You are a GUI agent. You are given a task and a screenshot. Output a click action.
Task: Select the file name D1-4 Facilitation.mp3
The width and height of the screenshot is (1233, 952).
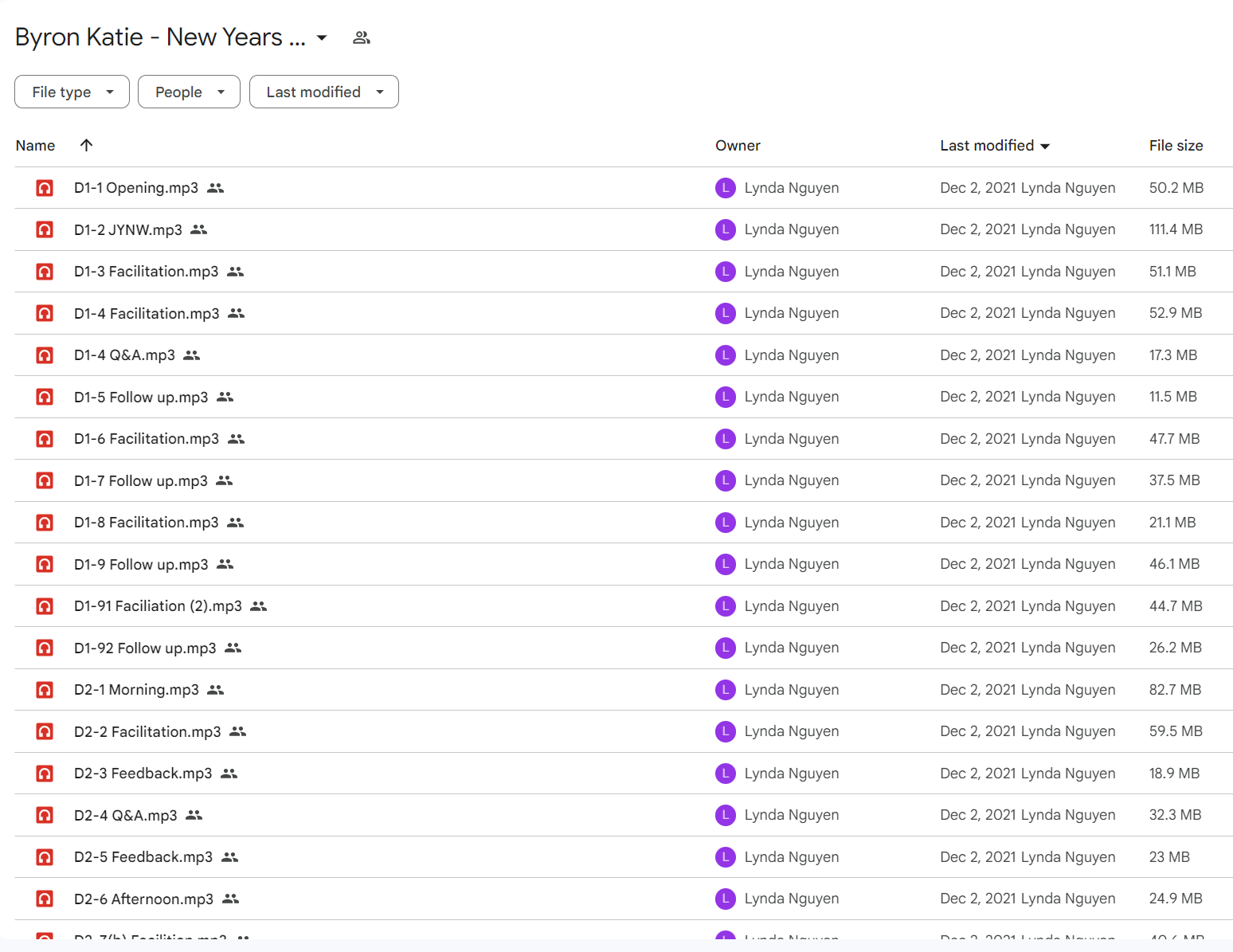point(147,313)
